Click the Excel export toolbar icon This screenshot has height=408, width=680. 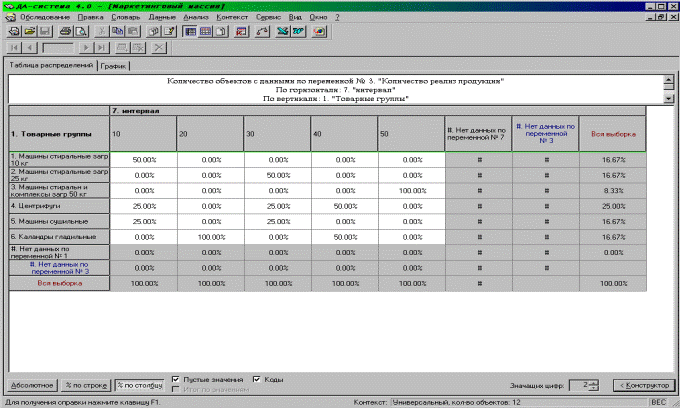283,32
